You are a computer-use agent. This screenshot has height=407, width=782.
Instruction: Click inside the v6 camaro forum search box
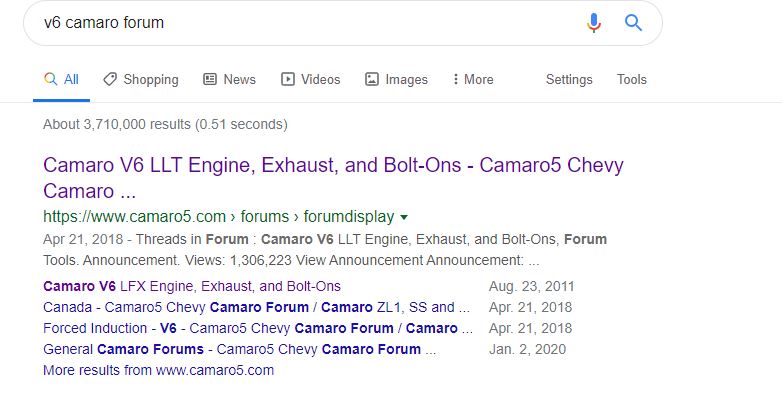[x=309, y=23]
